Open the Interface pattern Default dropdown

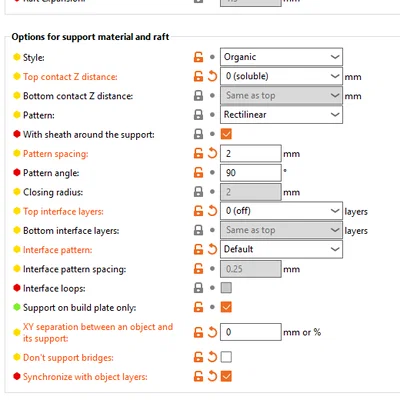pyautogui.click(x=281, y=249)
